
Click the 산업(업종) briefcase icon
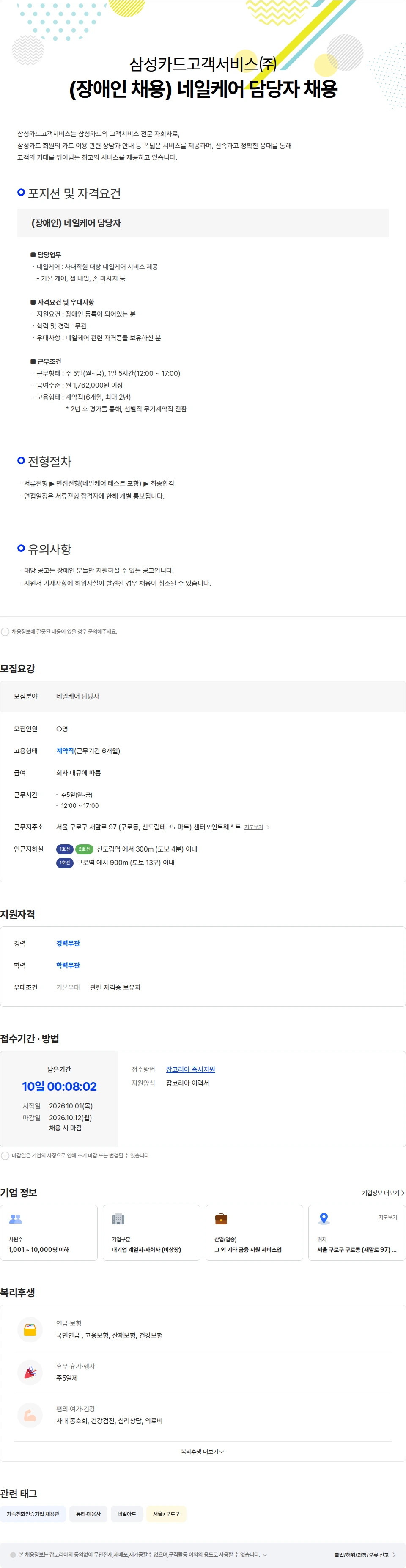[221, 1218]
